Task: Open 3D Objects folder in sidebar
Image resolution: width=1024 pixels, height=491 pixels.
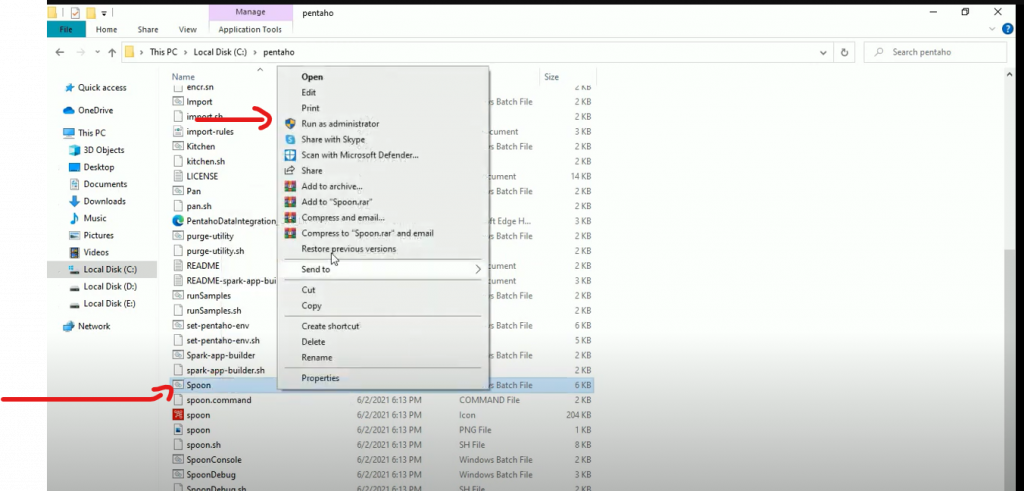Action: pyautogui.click(x=104, y=150)
